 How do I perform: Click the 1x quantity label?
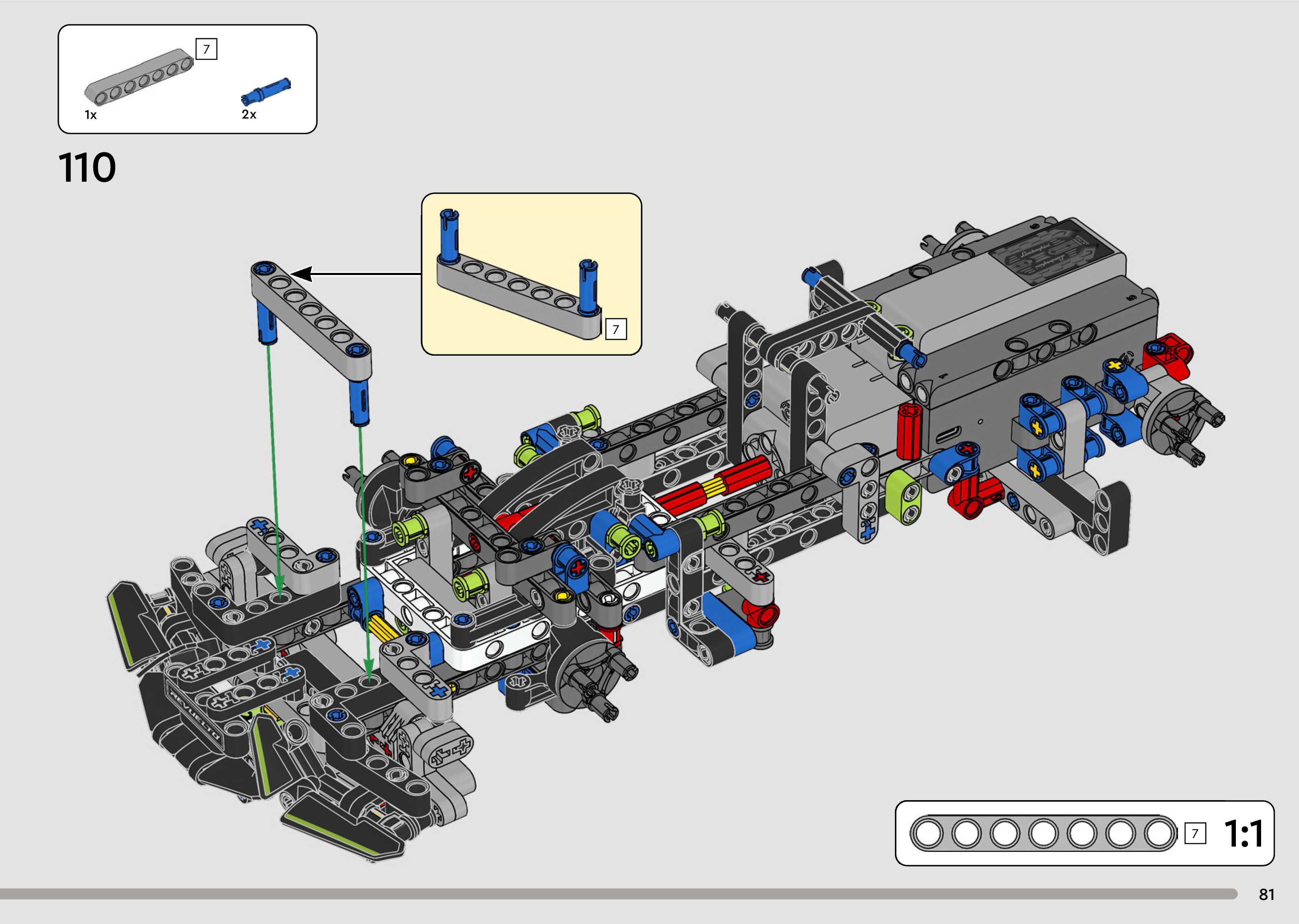[90, 115]
